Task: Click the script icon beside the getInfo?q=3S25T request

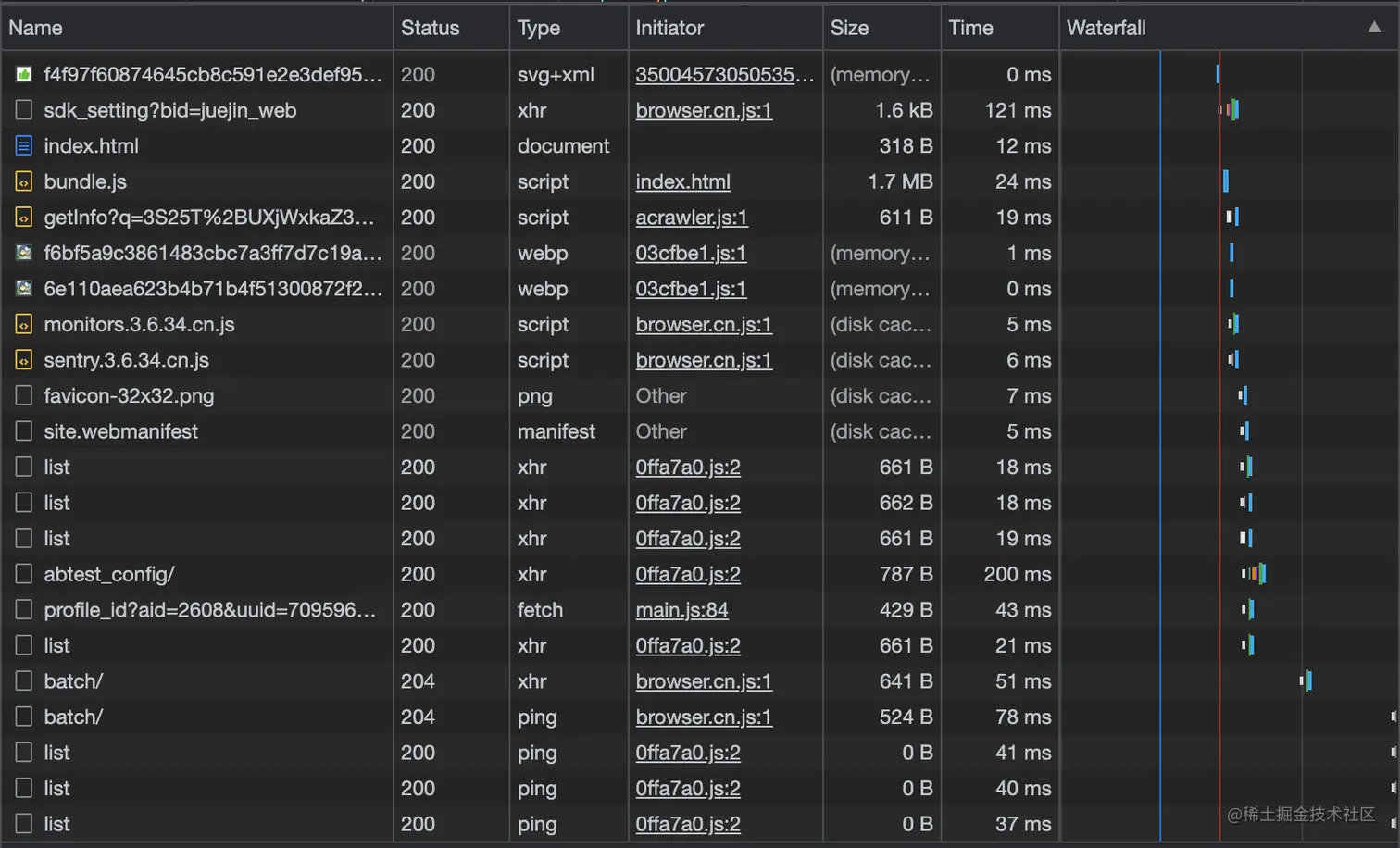Action: (24, 218)
